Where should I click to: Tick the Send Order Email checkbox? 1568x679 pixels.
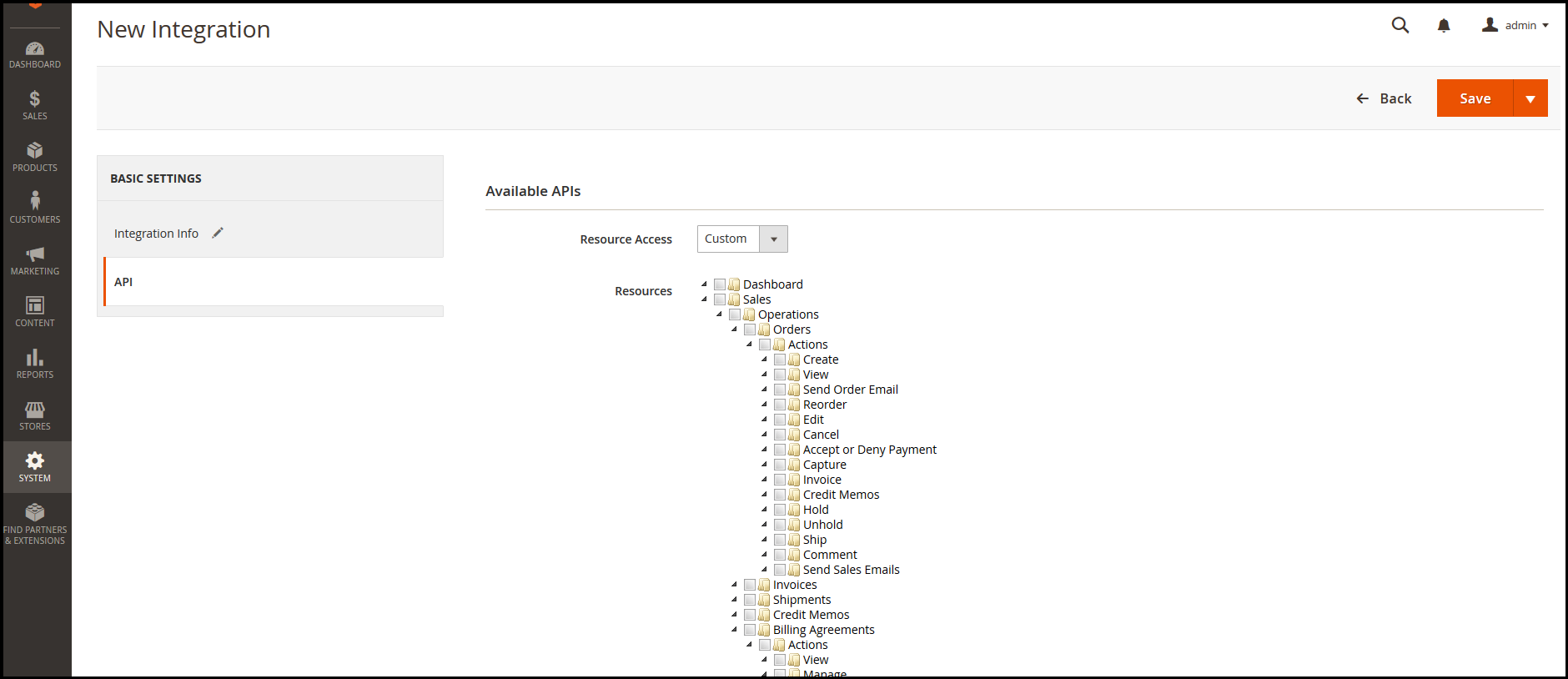tap(780, 390)
